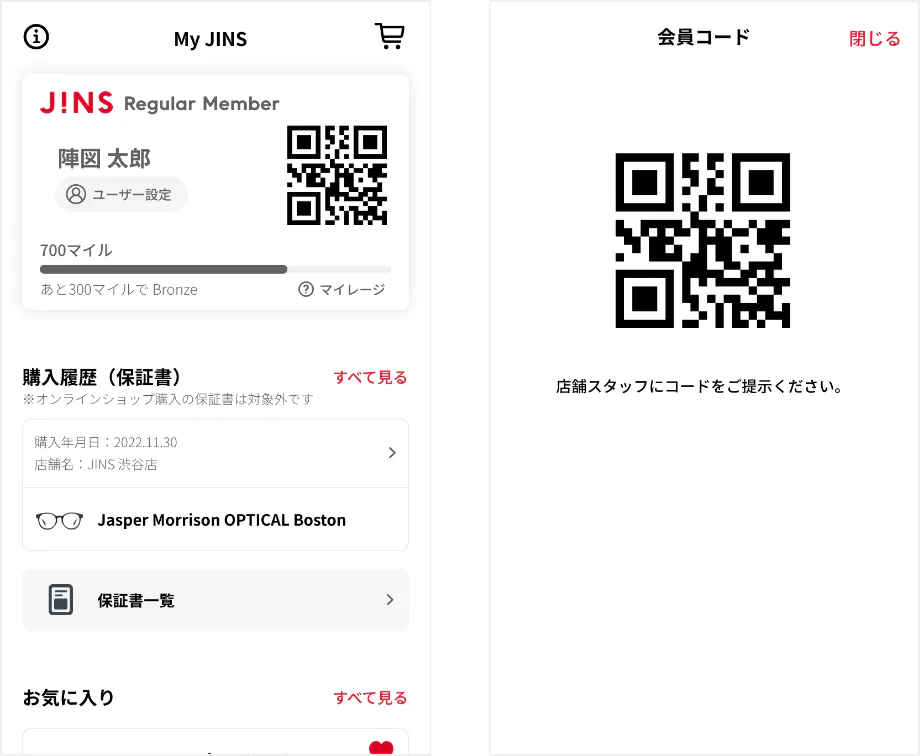Viewport: 920px width, 756px height.
Task: Click the 店舗名：JINS 渋谷店 line
Action: [96, 465]
